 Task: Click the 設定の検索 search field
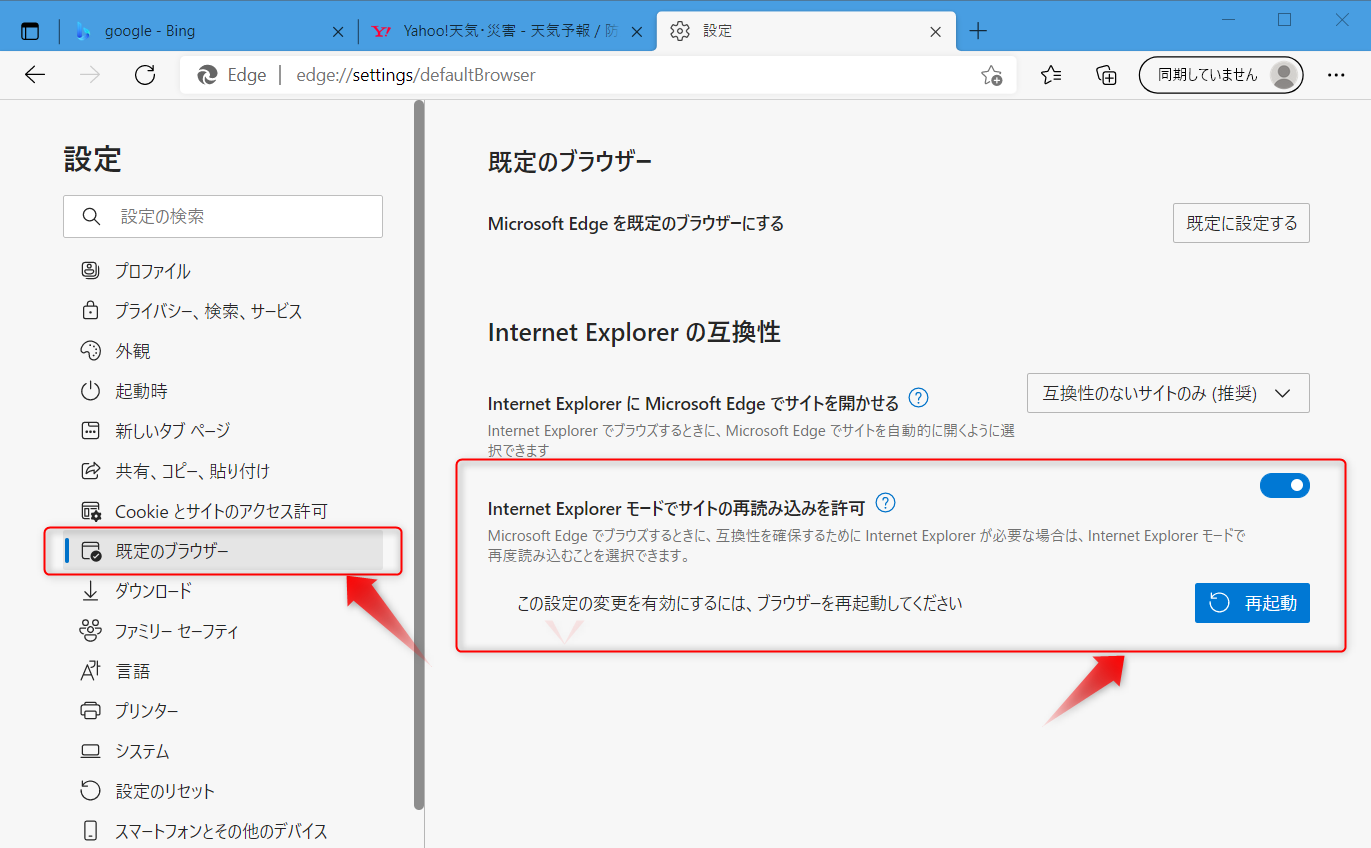(x=223, y=216)
